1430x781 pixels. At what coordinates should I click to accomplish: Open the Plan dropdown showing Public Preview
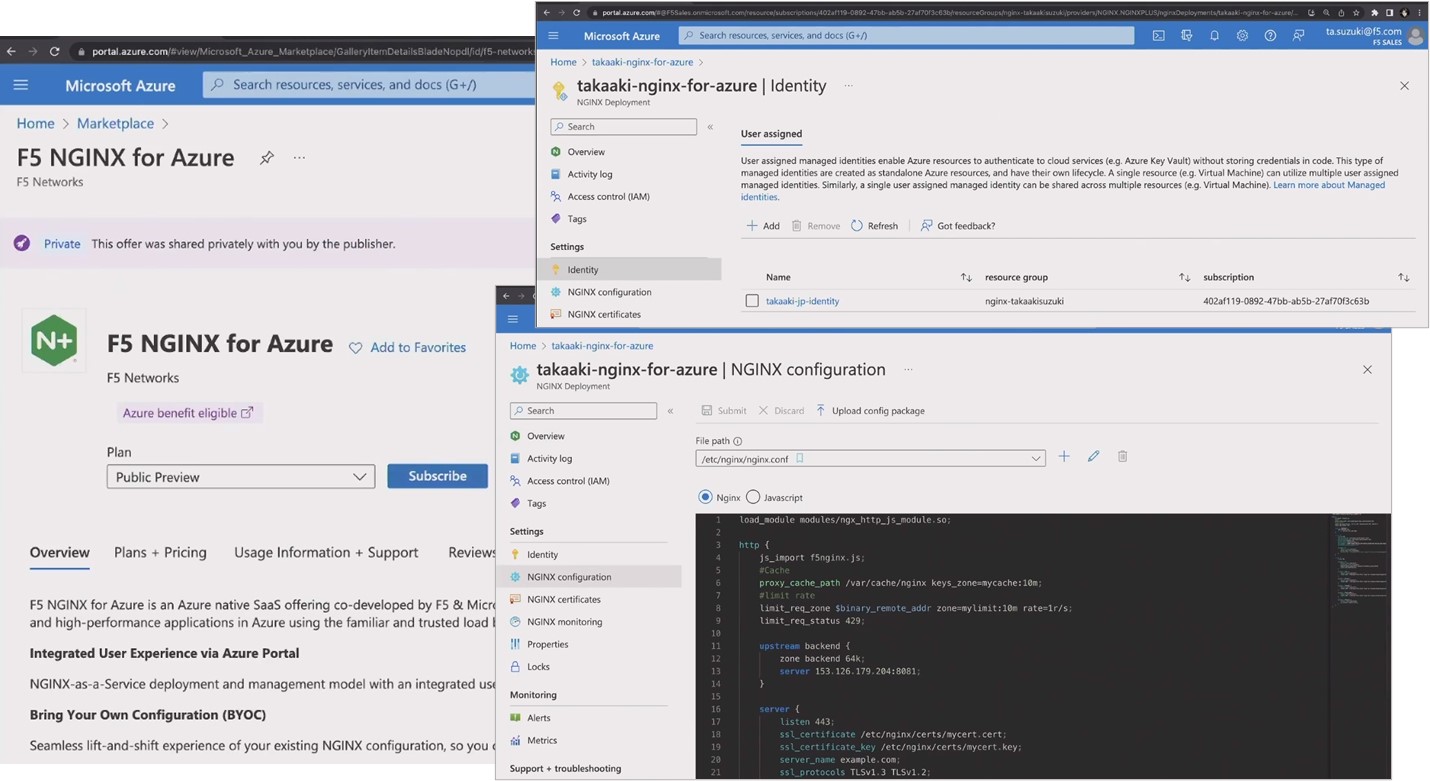(x=241, y=477)
